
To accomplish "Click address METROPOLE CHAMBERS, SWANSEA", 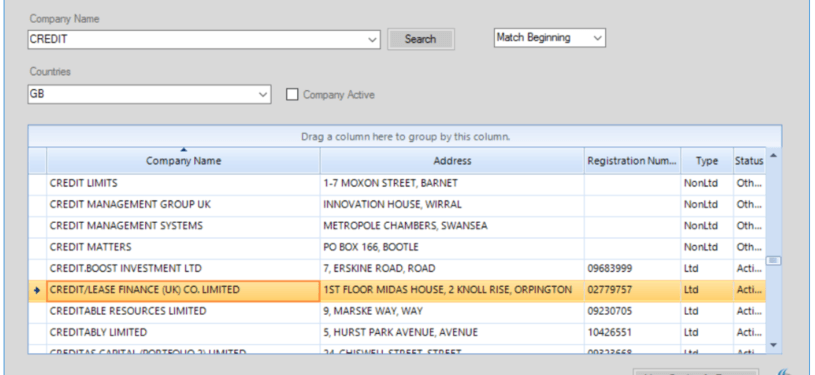I will tap(405, 226).
